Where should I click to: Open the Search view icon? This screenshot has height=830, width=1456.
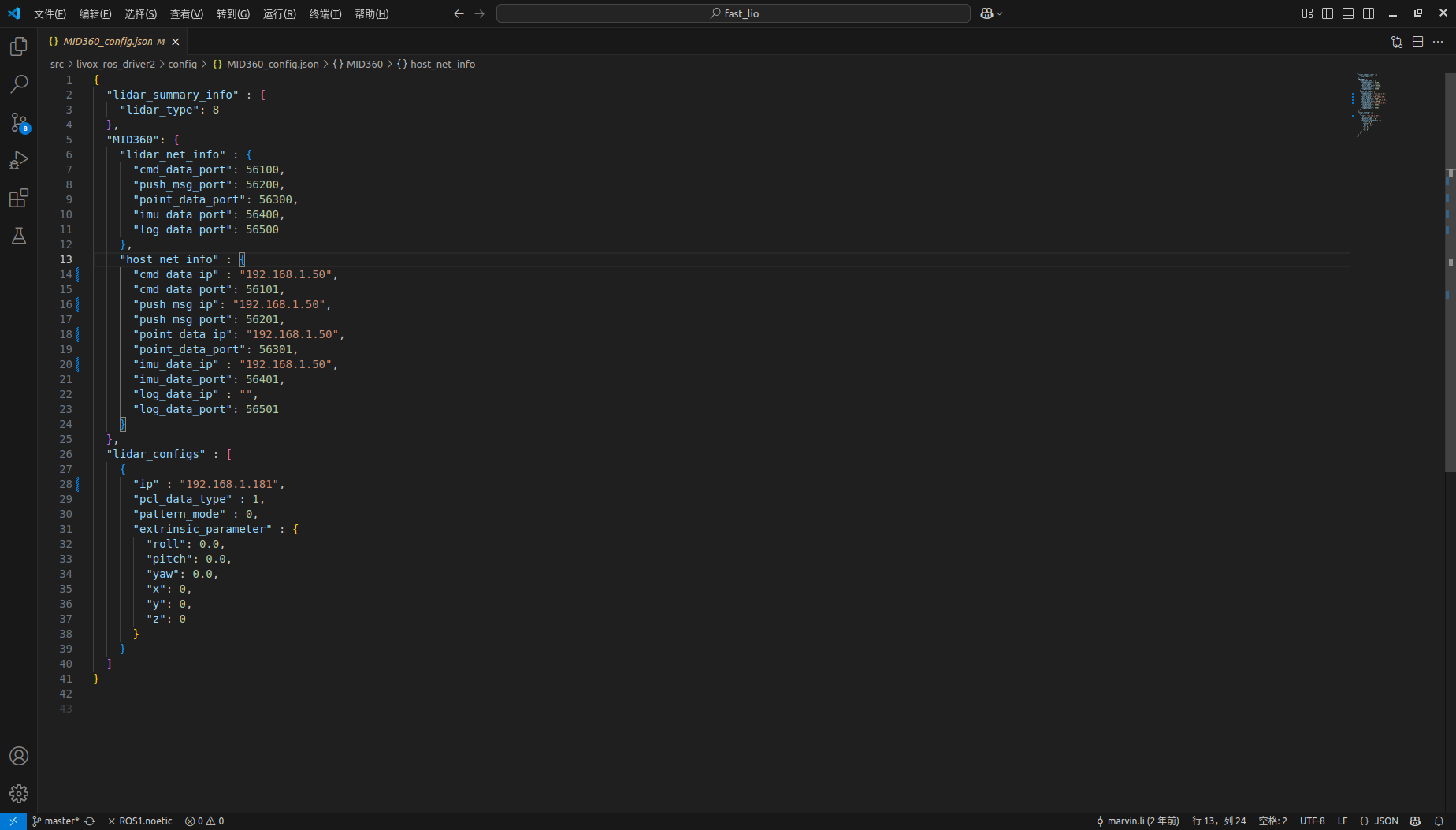19,84
